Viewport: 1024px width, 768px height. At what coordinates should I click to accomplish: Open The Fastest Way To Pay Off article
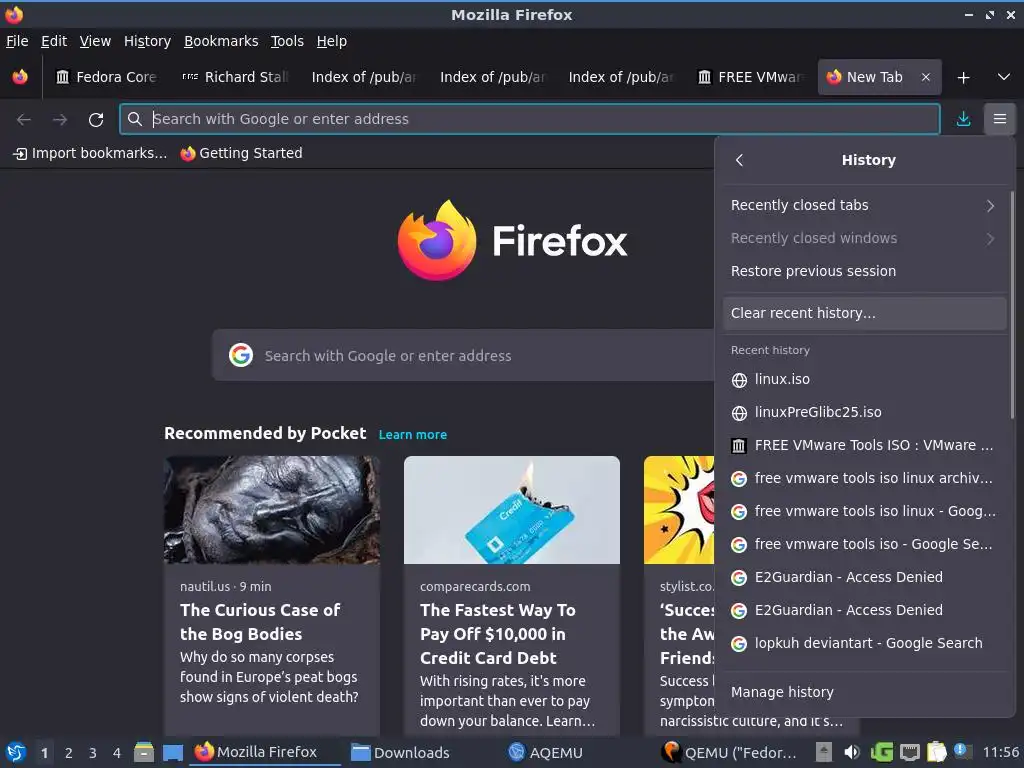coord(498,633)
